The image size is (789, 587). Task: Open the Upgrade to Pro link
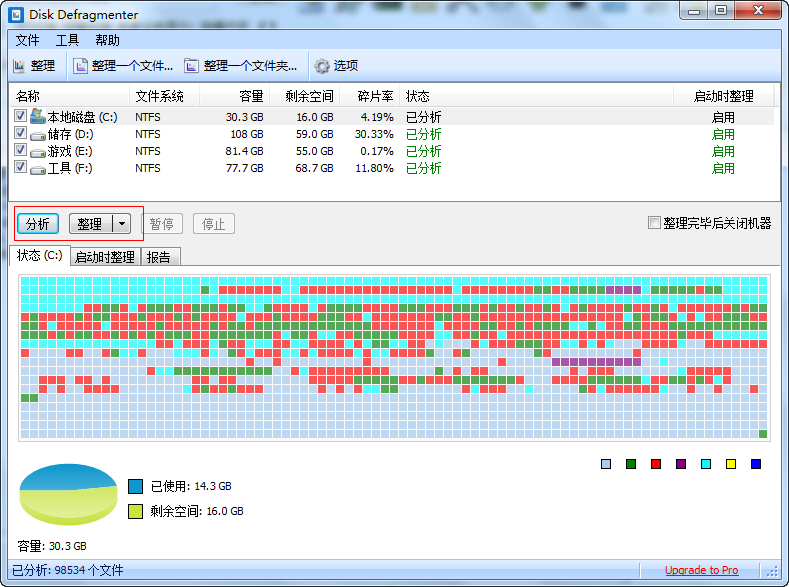[701, 570]
